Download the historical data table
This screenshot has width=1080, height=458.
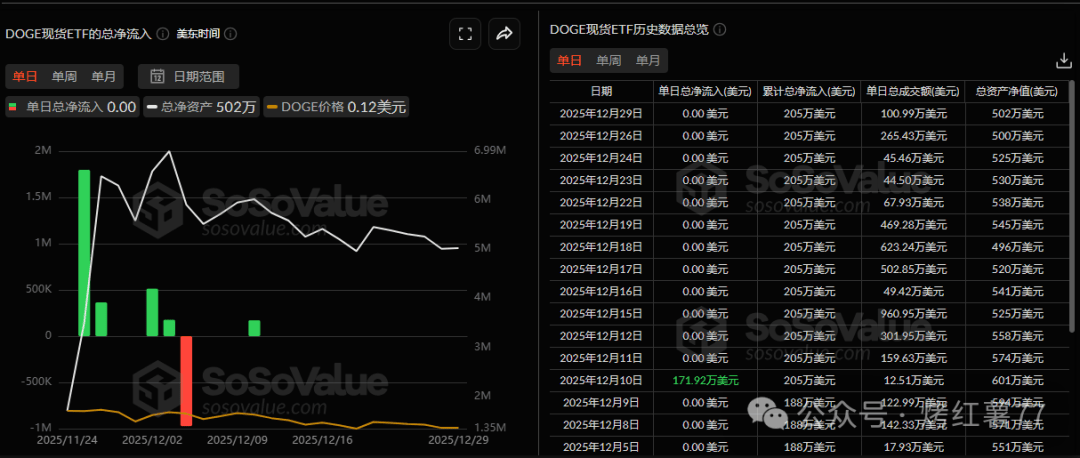click(1063, 60)
